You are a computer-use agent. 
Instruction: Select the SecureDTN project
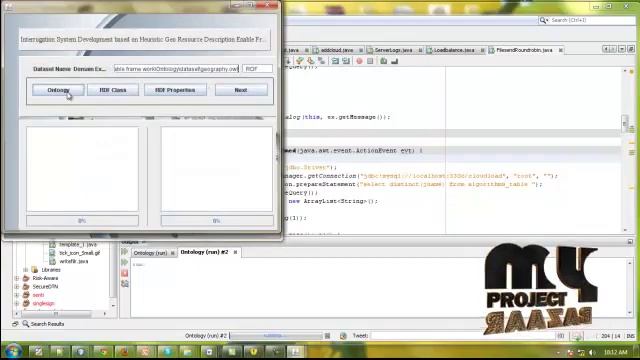point(45,287)
